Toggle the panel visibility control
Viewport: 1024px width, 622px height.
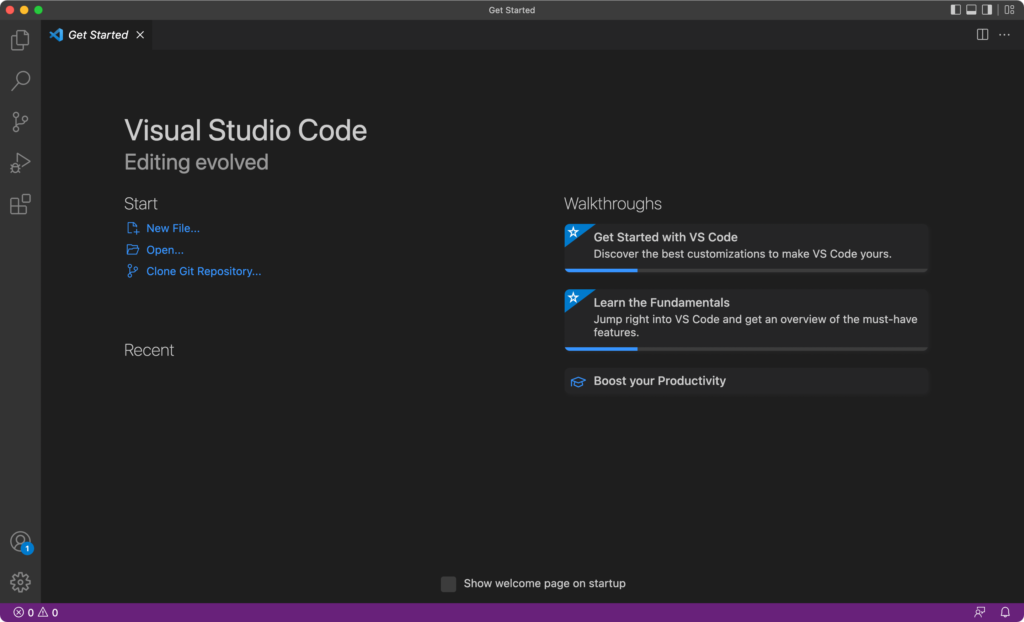coord(970,9)
